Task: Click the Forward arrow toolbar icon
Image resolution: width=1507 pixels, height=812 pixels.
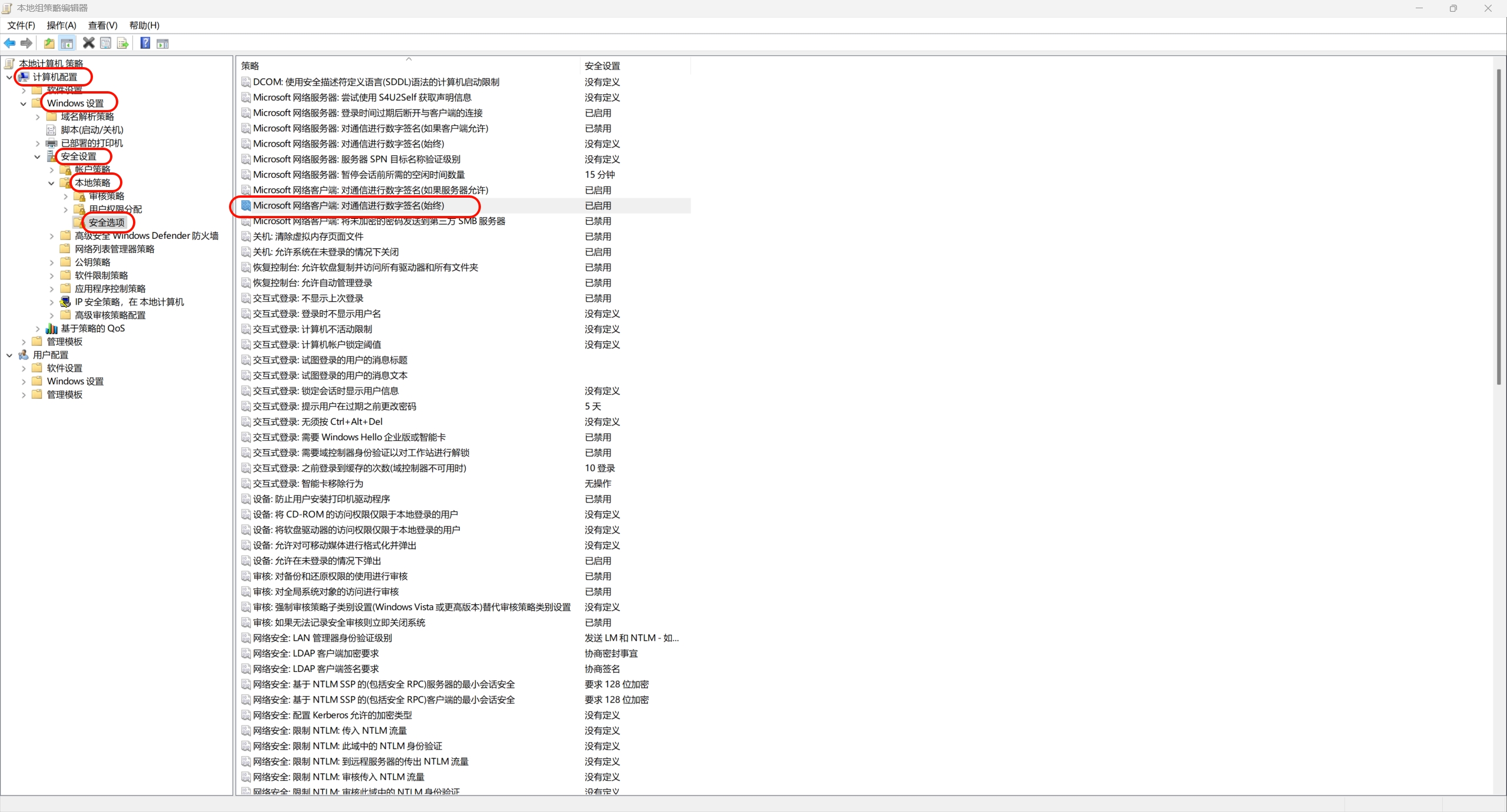Action: [x=26, y=43]
